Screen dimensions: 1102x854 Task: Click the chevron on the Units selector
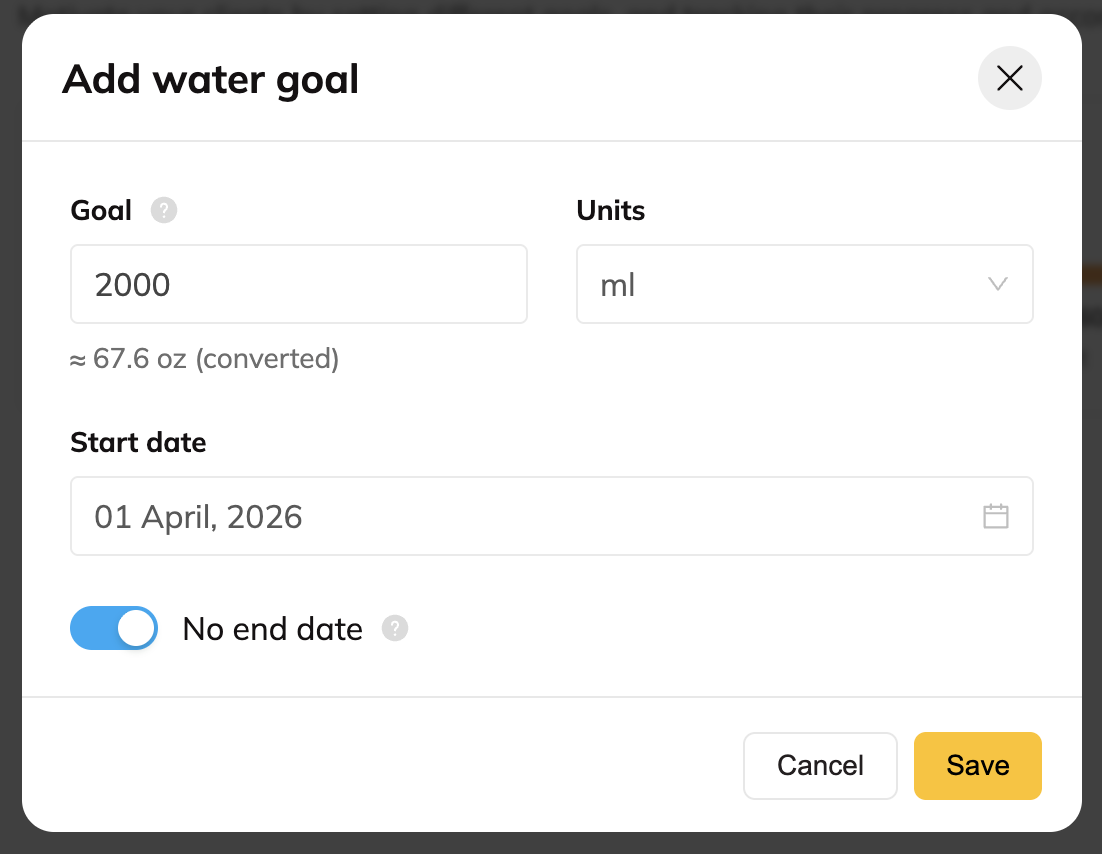coord(997,284)
